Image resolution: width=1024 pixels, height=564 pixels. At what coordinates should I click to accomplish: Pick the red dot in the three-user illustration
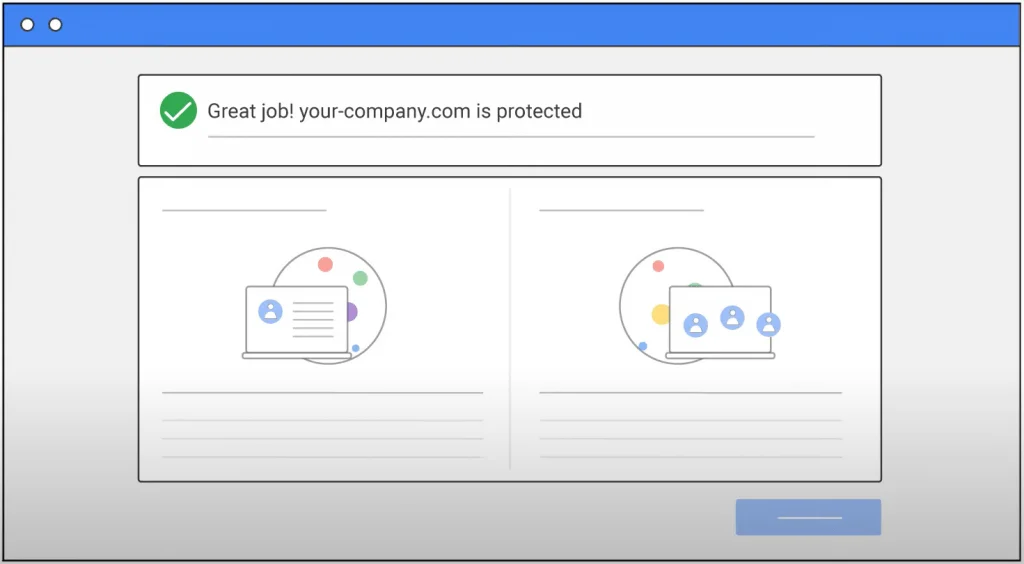pyautogui.click(x=658, y=266)
